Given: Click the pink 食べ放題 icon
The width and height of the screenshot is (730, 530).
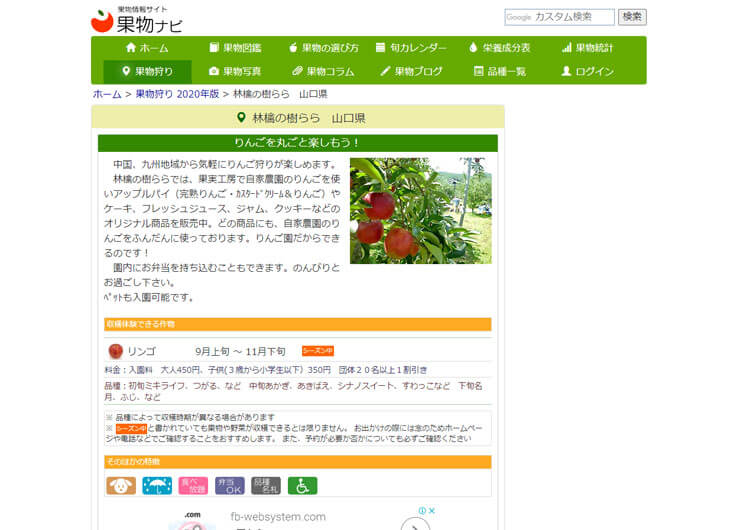Looking at the screenshot, I should tap(193, 486).
